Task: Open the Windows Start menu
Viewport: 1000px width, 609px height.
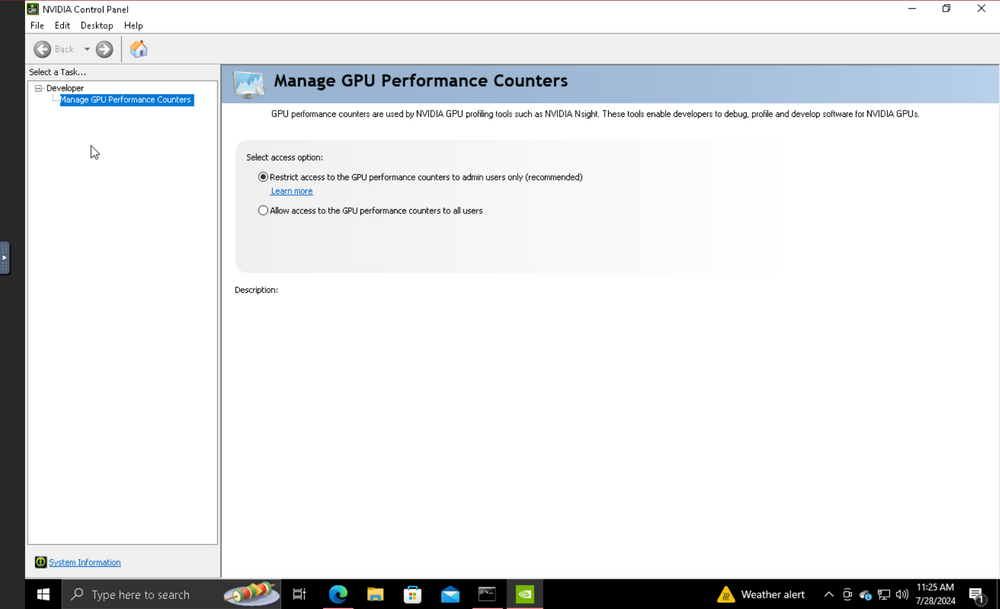Action: pyautogui.click(x=43, y=594)
